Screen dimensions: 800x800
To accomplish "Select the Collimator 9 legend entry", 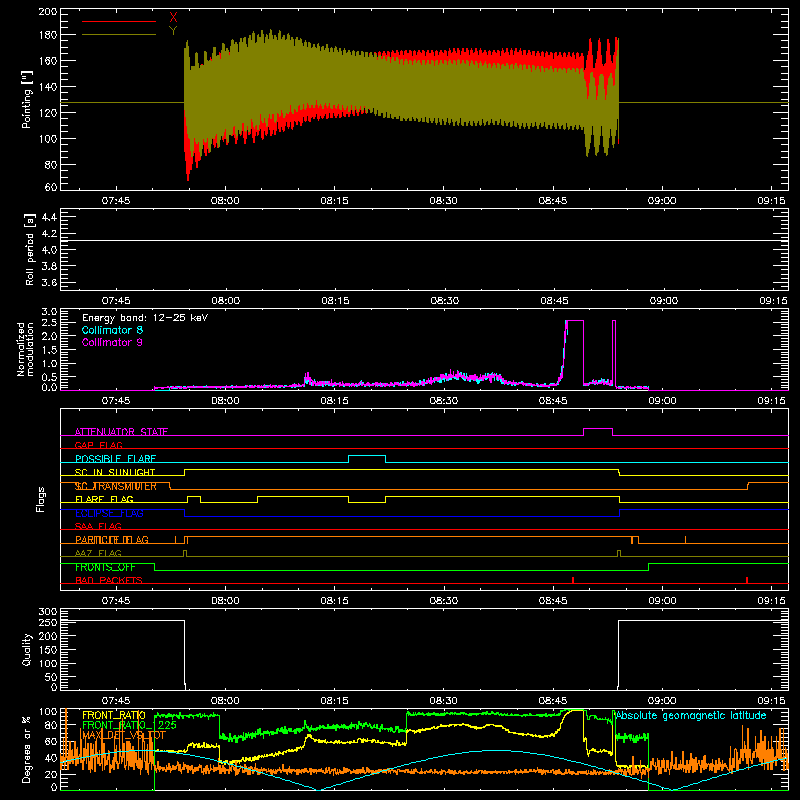I will pos(112,342).
